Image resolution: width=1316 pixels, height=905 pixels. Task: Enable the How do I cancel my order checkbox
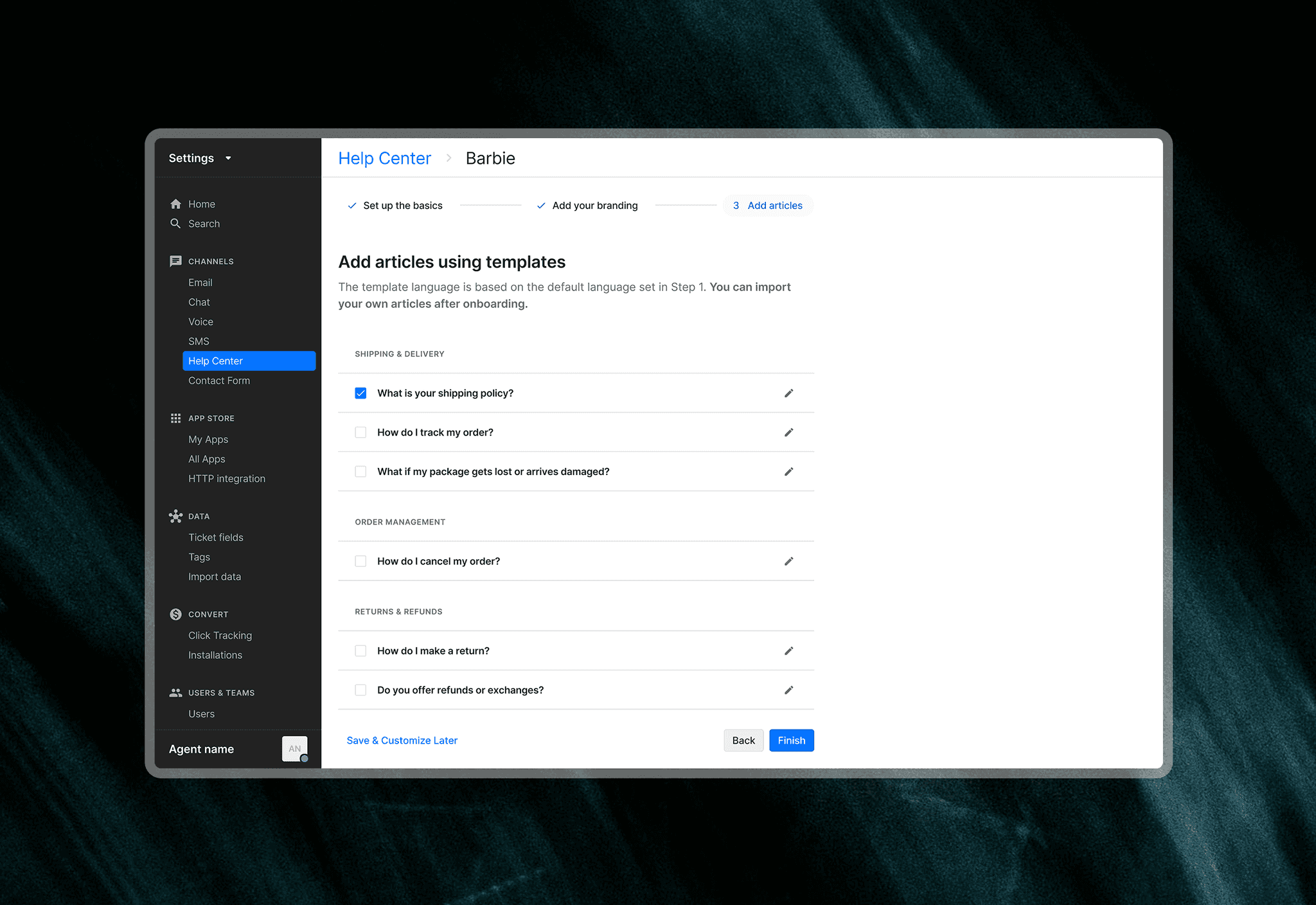pyautogui.click(x=360, y=561)
